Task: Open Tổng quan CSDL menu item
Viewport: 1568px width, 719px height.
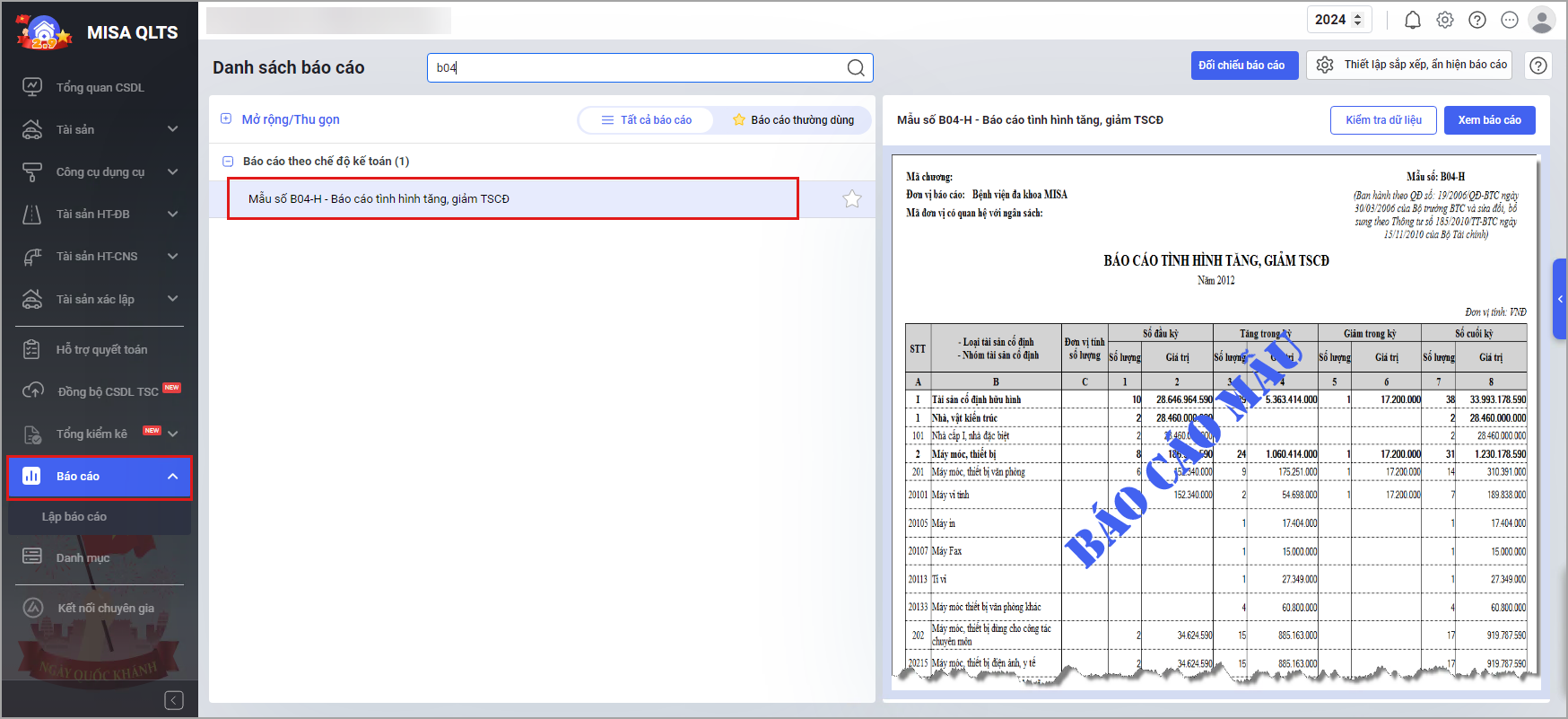Action: click(x=100, y=87)
